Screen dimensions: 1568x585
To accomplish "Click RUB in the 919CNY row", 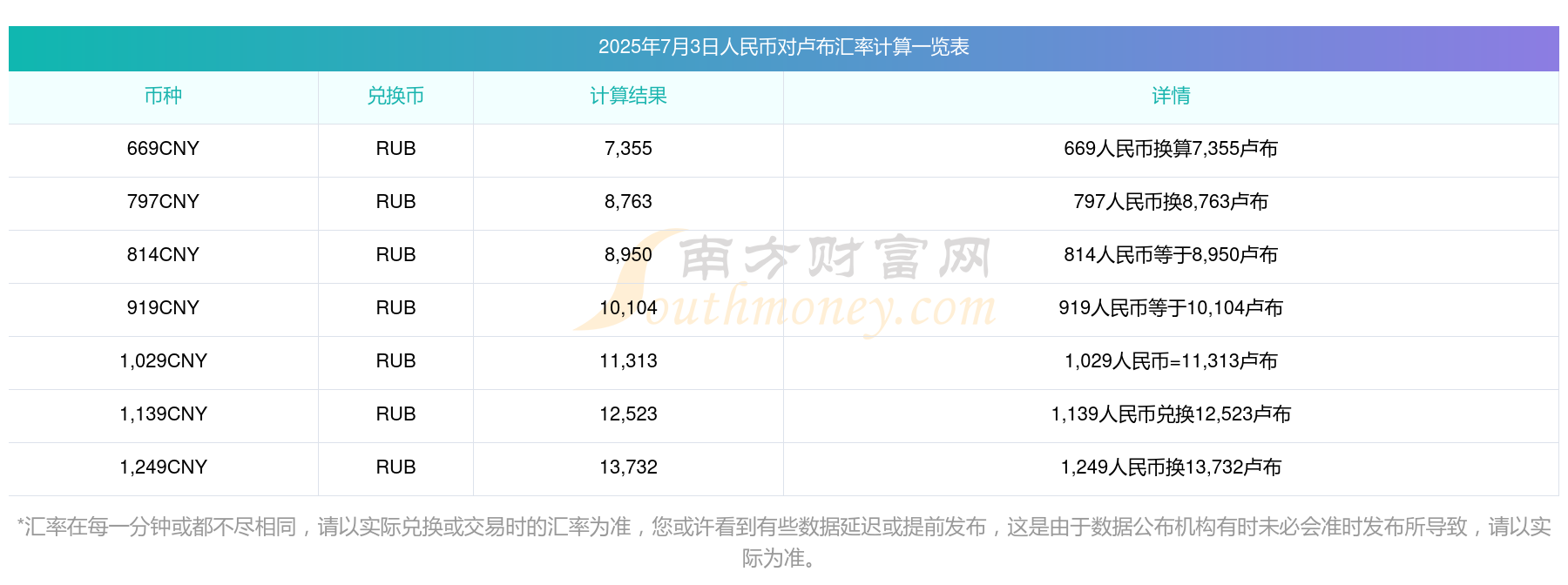I will tap(395, 308).
